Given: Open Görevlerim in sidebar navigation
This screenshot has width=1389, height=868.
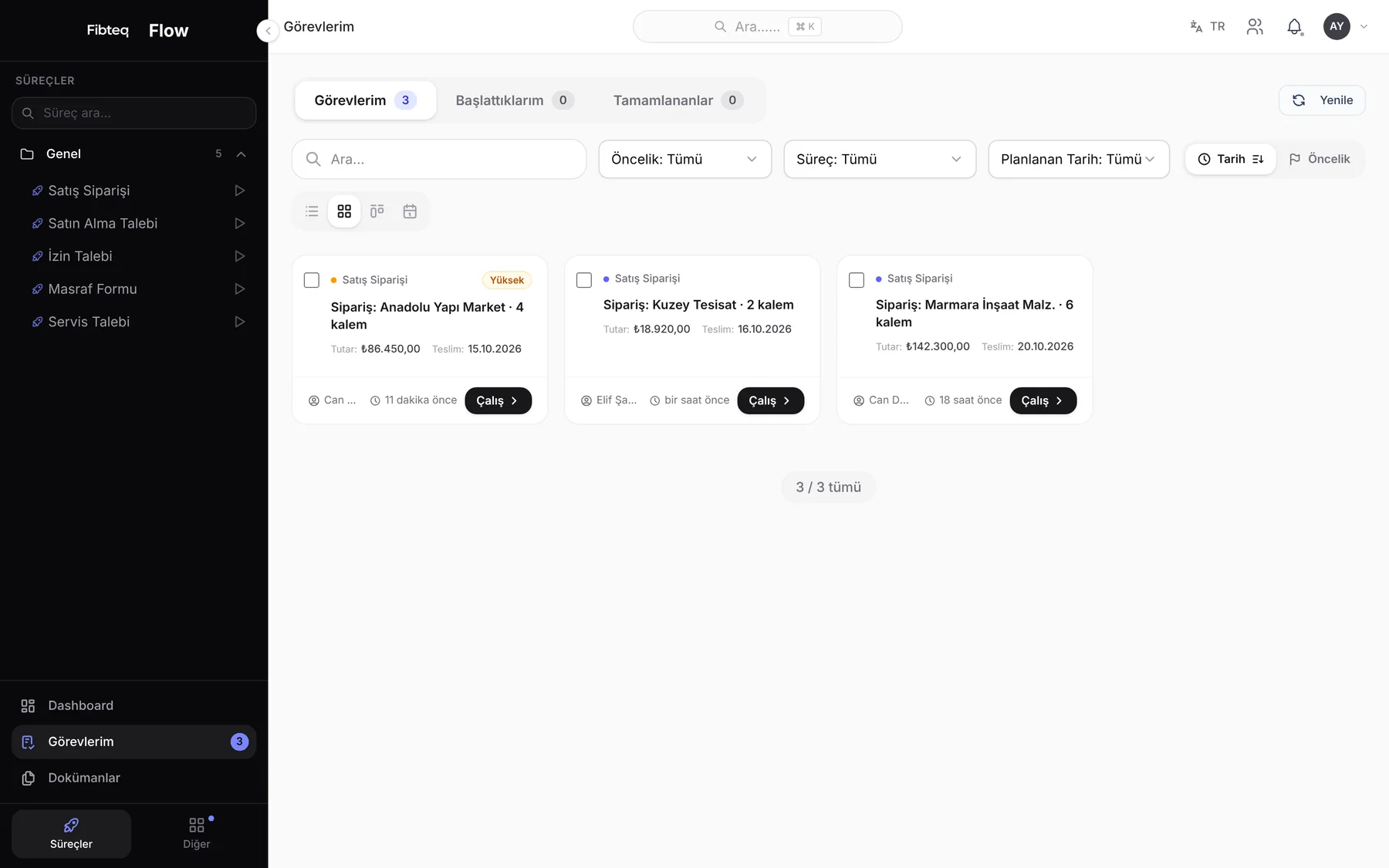Looking at the screenshot, I should pos(133,742).
